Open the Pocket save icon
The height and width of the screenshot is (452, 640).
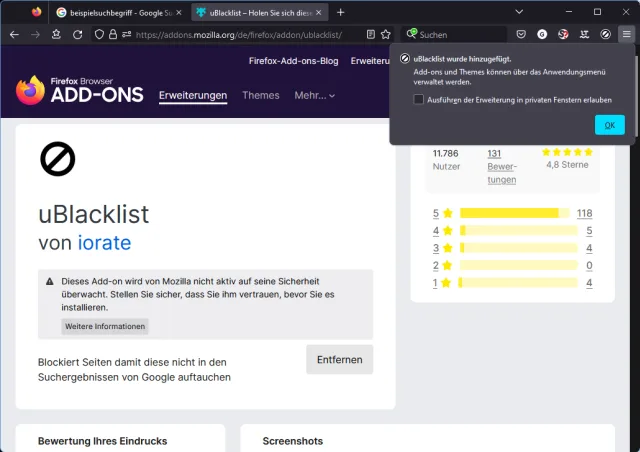521,35
